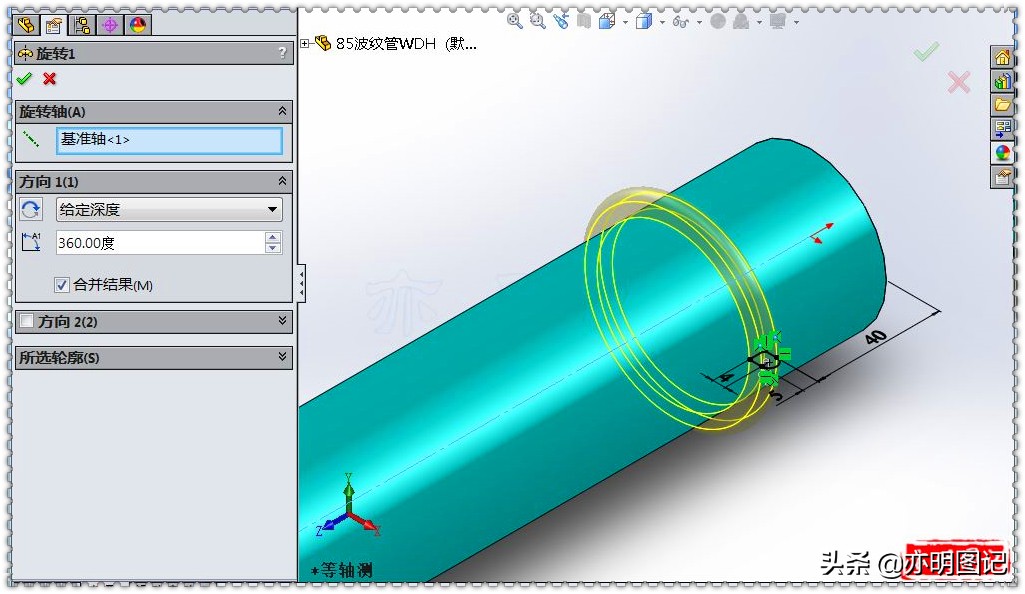The width and height of the screenshot is (1025, 594).
Task: Confirm the revolve with the green checkmark
Action: pyautogui.click(x=22, y=79)
